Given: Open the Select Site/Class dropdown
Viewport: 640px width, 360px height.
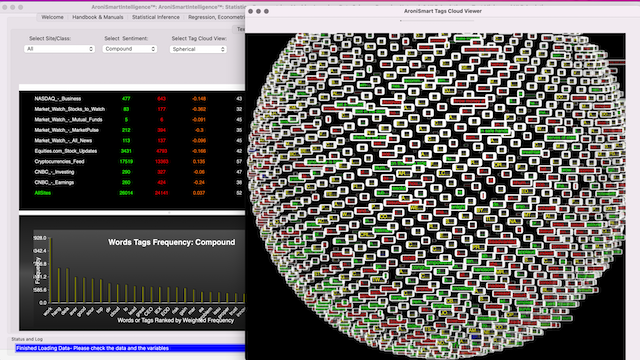Looking at the screenshot, I should pos(60,49).
